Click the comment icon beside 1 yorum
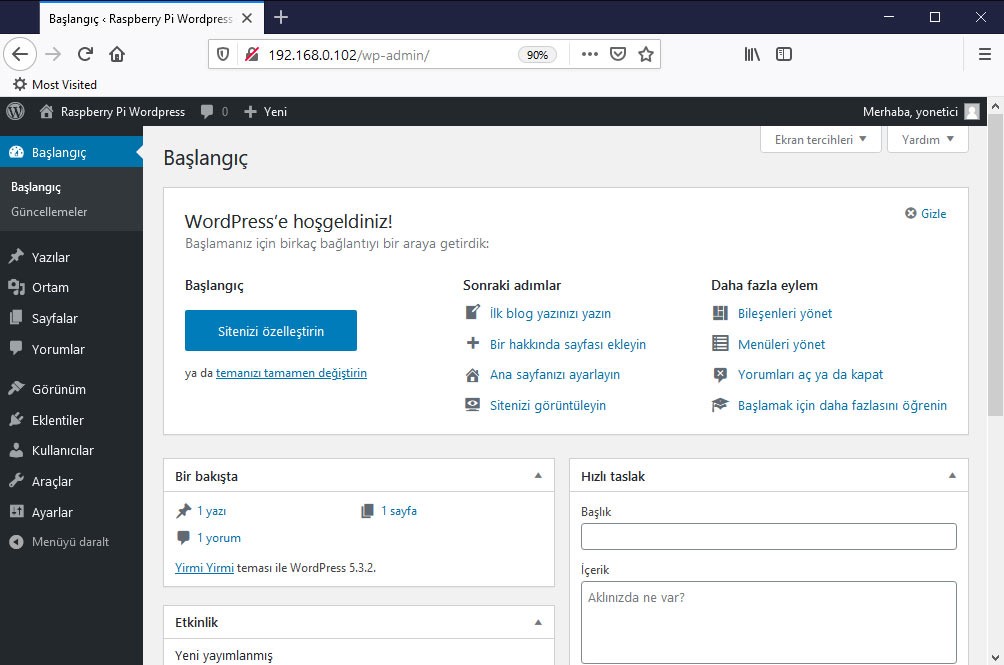 (x=183, y=538)
